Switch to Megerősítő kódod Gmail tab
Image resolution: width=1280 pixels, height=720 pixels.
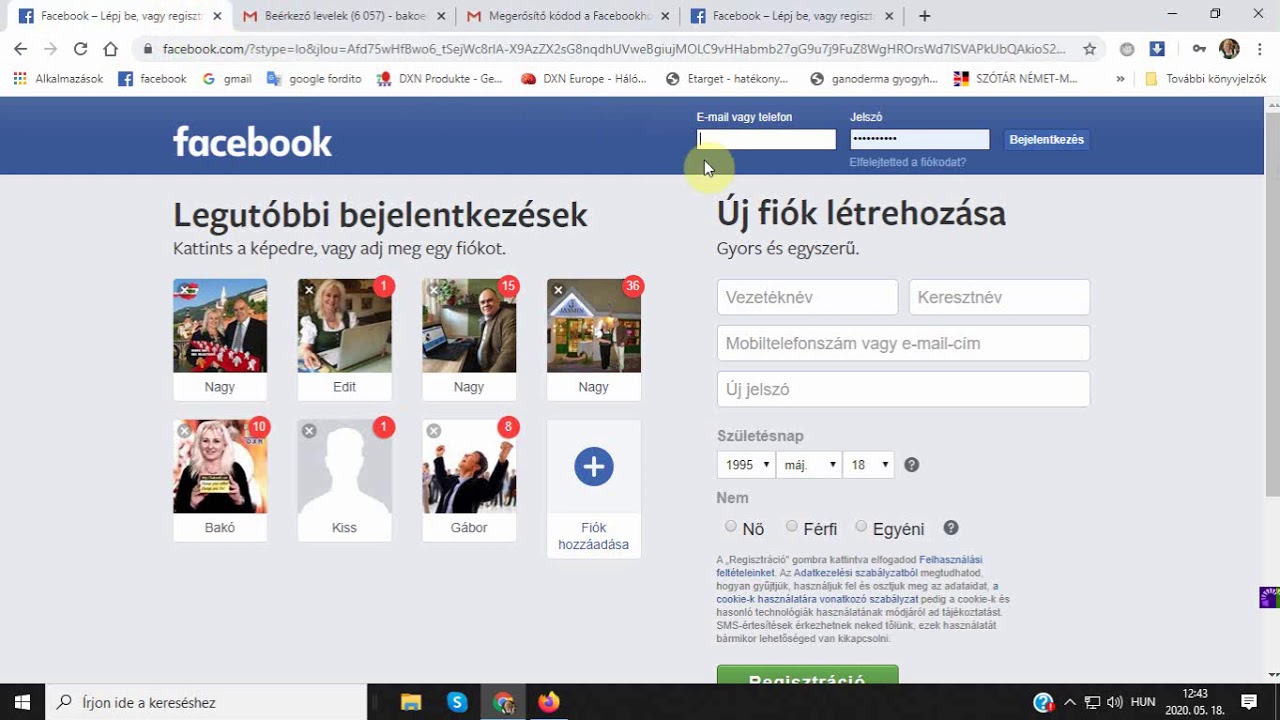click(x=567, y=16)
